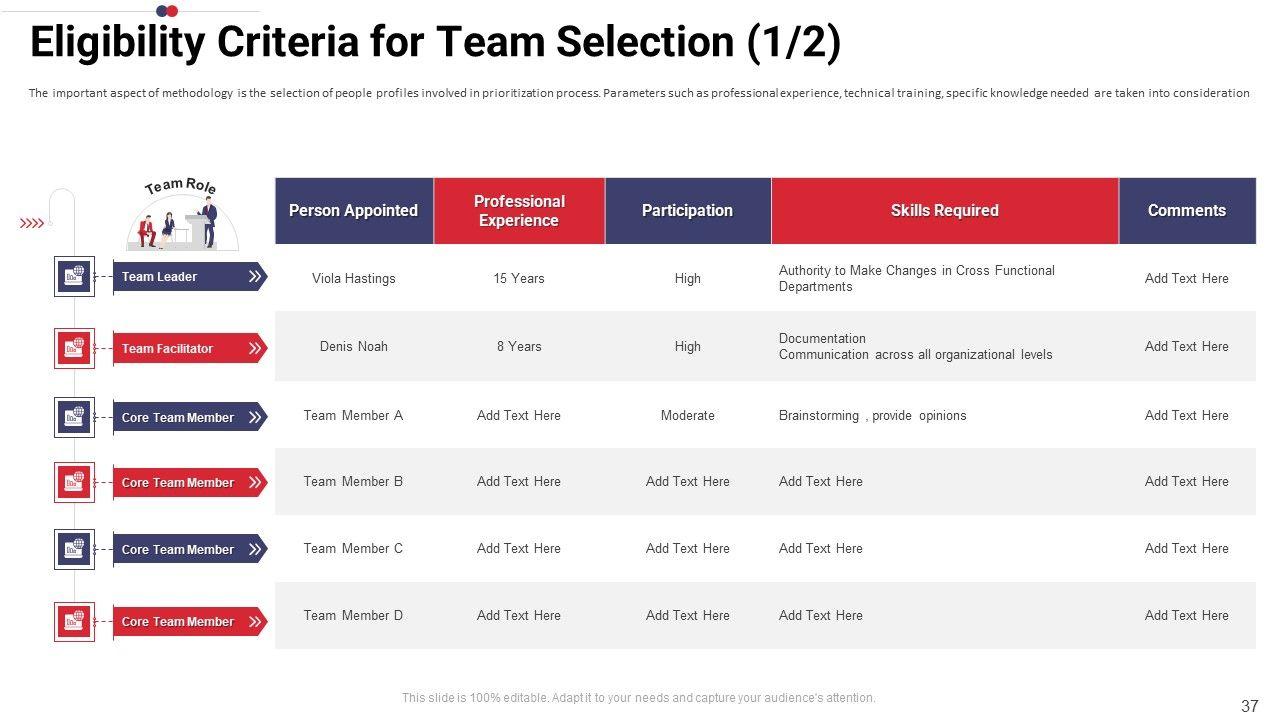Screen dimensions: 1280x720
Task: Click the Participation navy header cell
Action: (688, 211)
